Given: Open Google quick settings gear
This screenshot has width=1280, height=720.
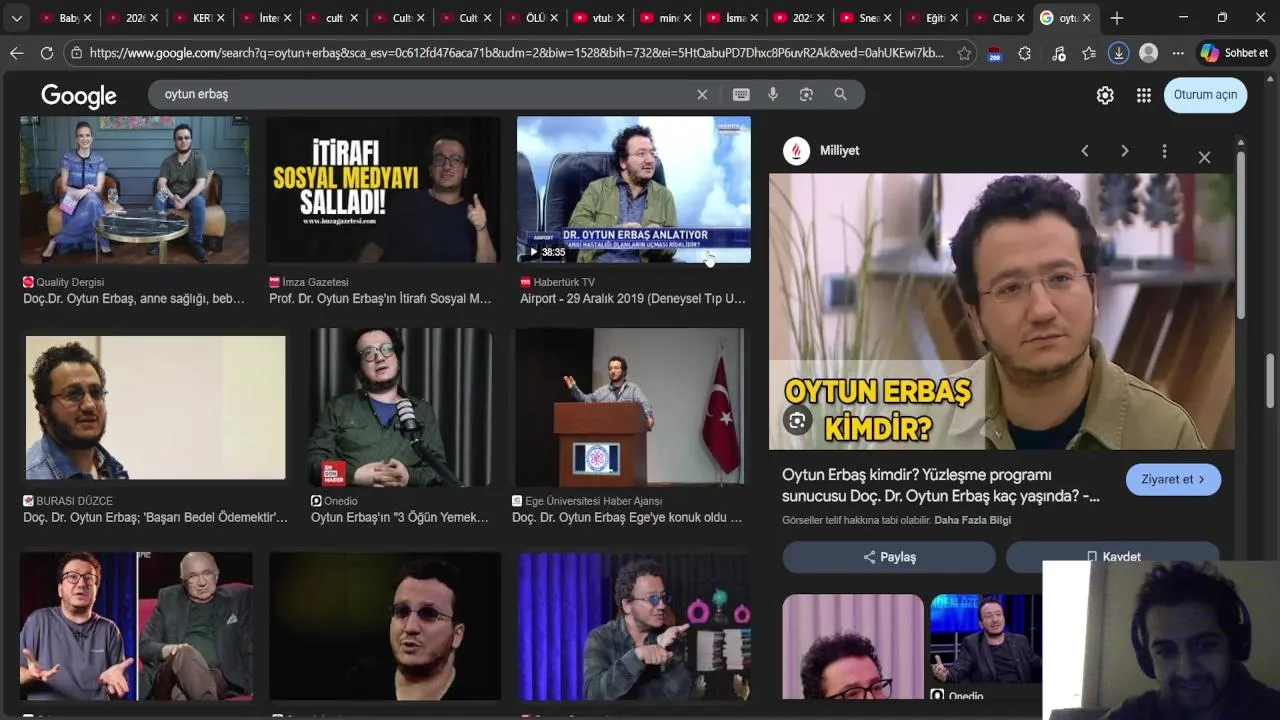Looking at the screenshot, I should coord(1105,95).
